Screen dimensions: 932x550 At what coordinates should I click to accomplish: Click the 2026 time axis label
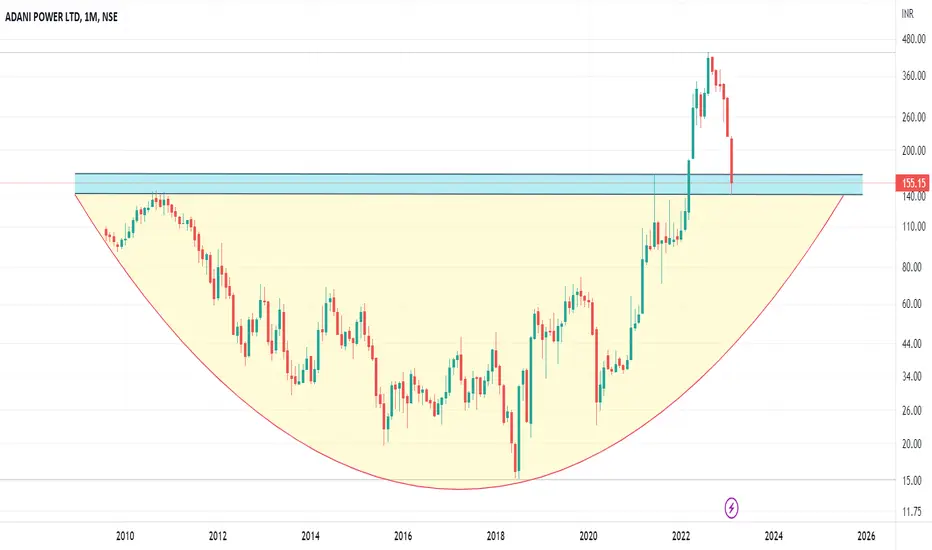867,536
